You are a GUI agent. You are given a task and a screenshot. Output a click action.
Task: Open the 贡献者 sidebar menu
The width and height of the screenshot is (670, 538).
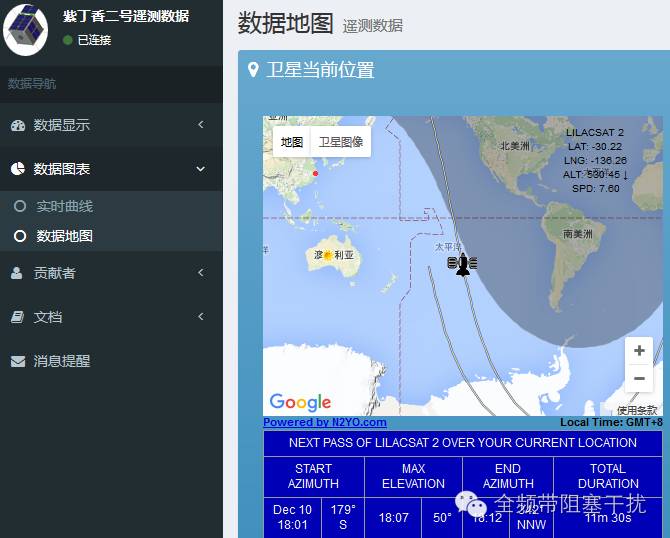coord(111,273)
